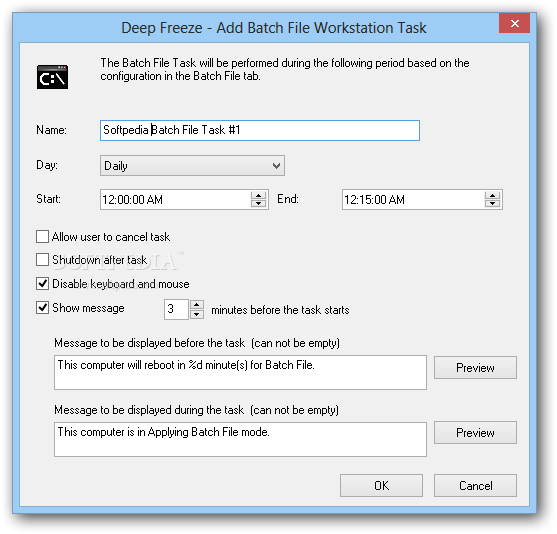Uncheck Disable keyboard and mouse
This screenshot has width=557, height=534.
click(42, 284)
